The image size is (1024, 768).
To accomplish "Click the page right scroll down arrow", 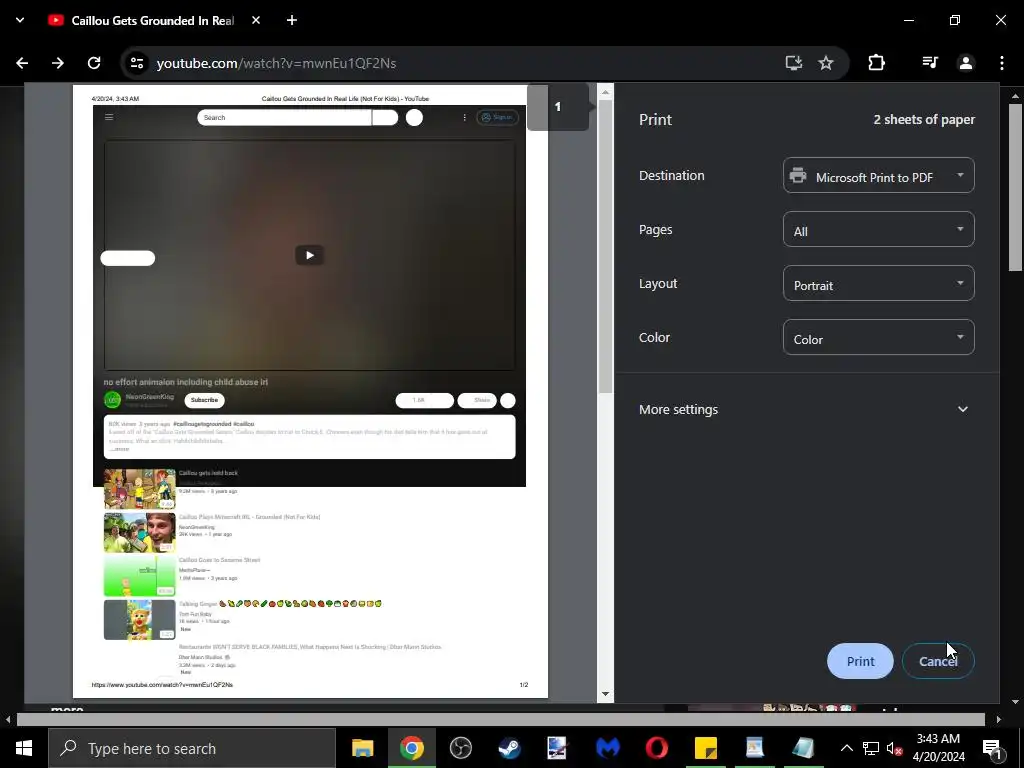I will (1015, 703).
